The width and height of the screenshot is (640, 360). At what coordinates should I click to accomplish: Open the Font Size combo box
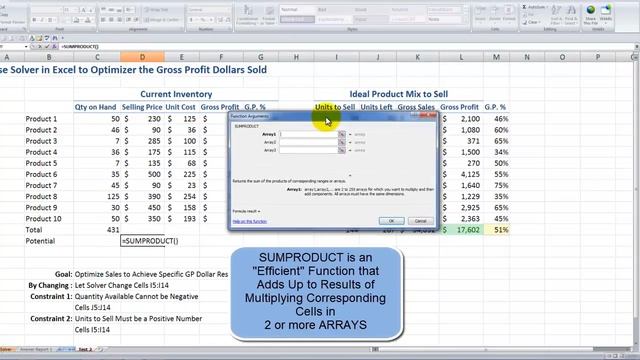70,10
